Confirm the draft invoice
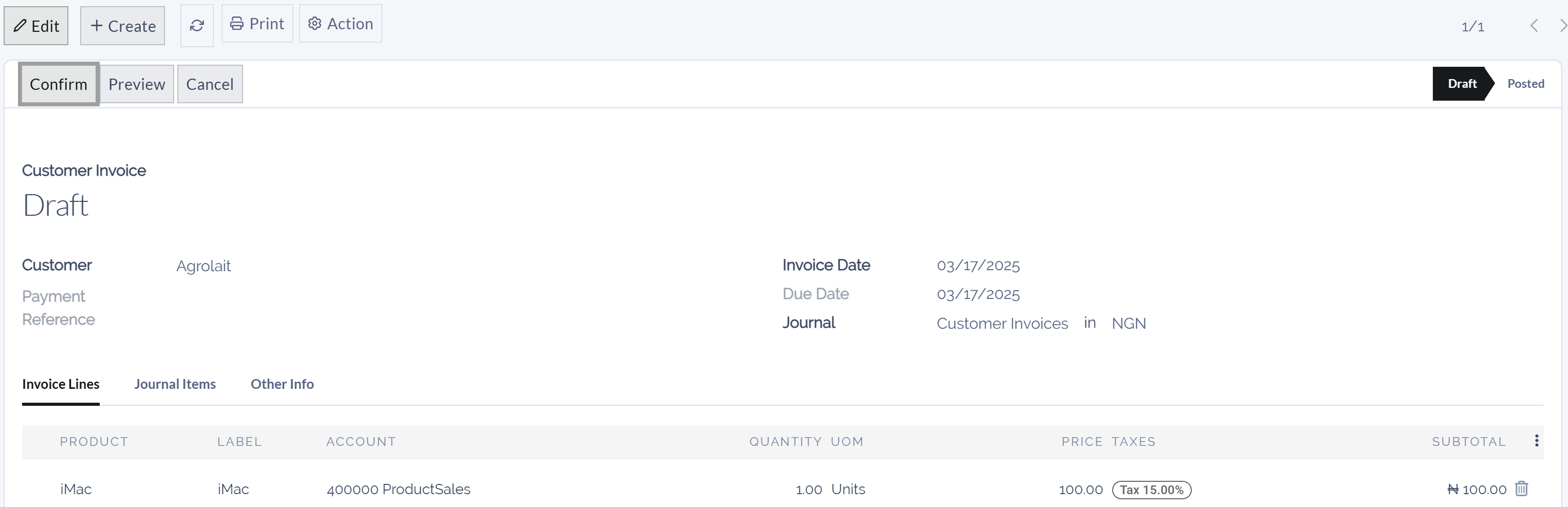This screenshot has width=1568, height=507. (58, 83)
